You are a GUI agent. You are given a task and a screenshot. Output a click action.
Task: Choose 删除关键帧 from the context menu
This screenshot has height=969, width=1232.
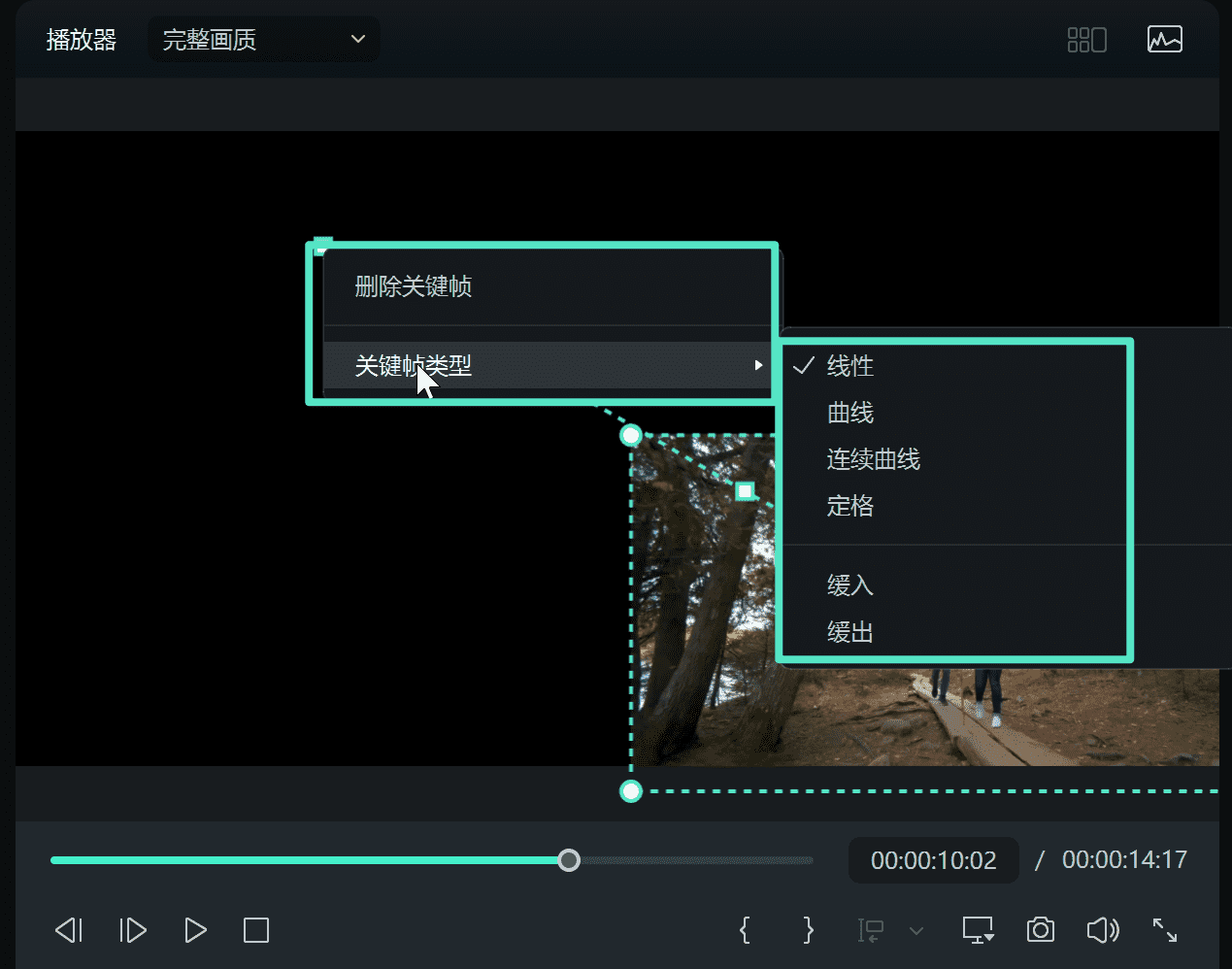point(412,286)
